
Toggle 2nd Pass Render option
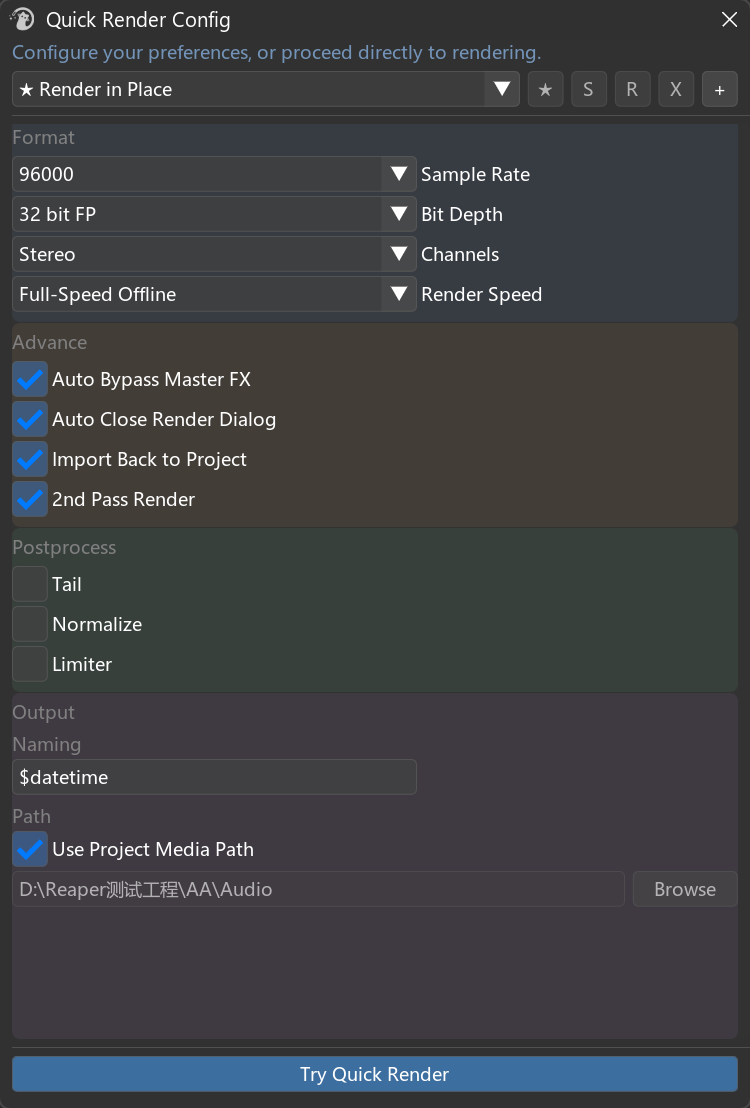30,500
